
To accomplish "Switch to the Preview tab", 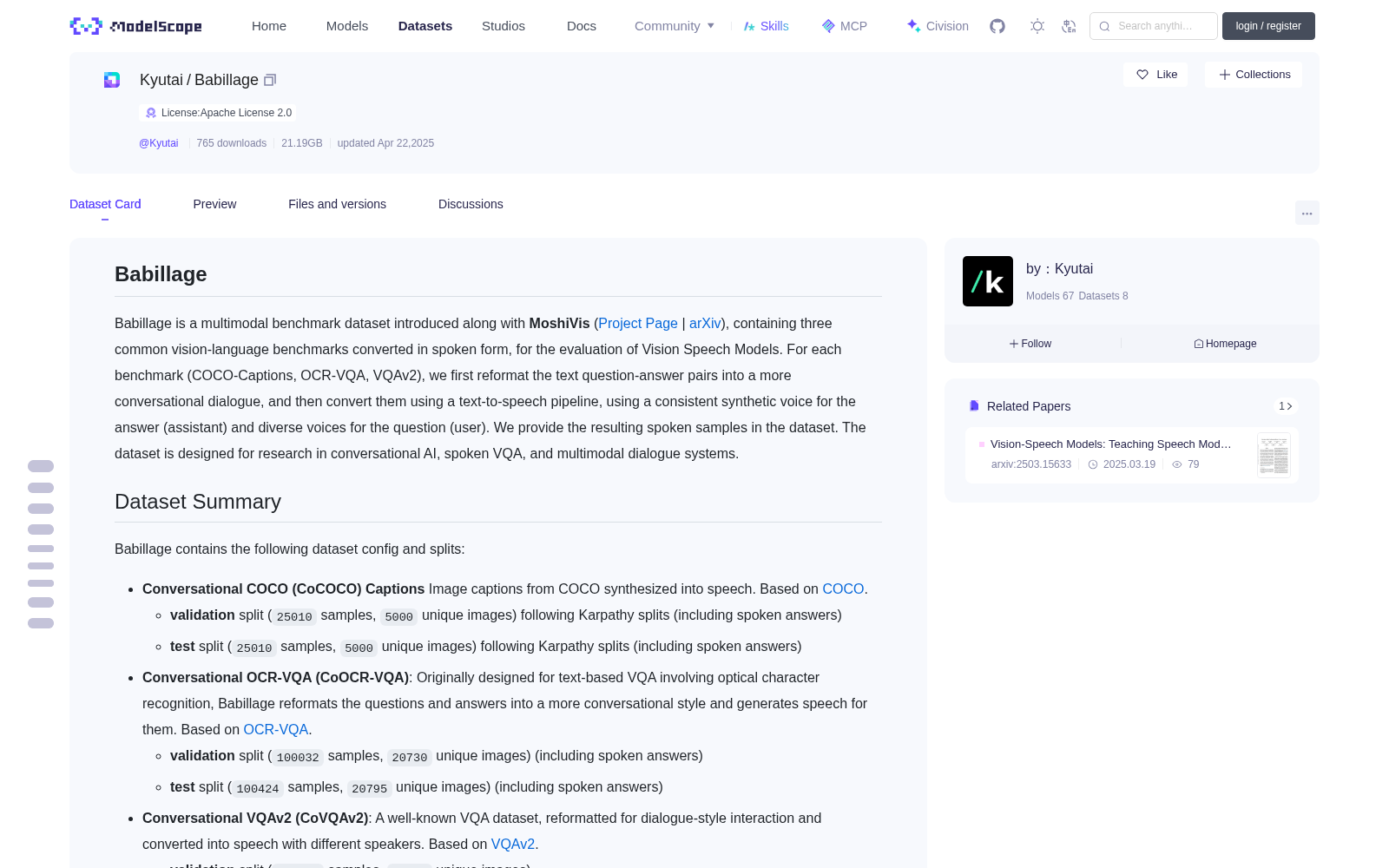I will pyautogui.click(x=214, y=204).
